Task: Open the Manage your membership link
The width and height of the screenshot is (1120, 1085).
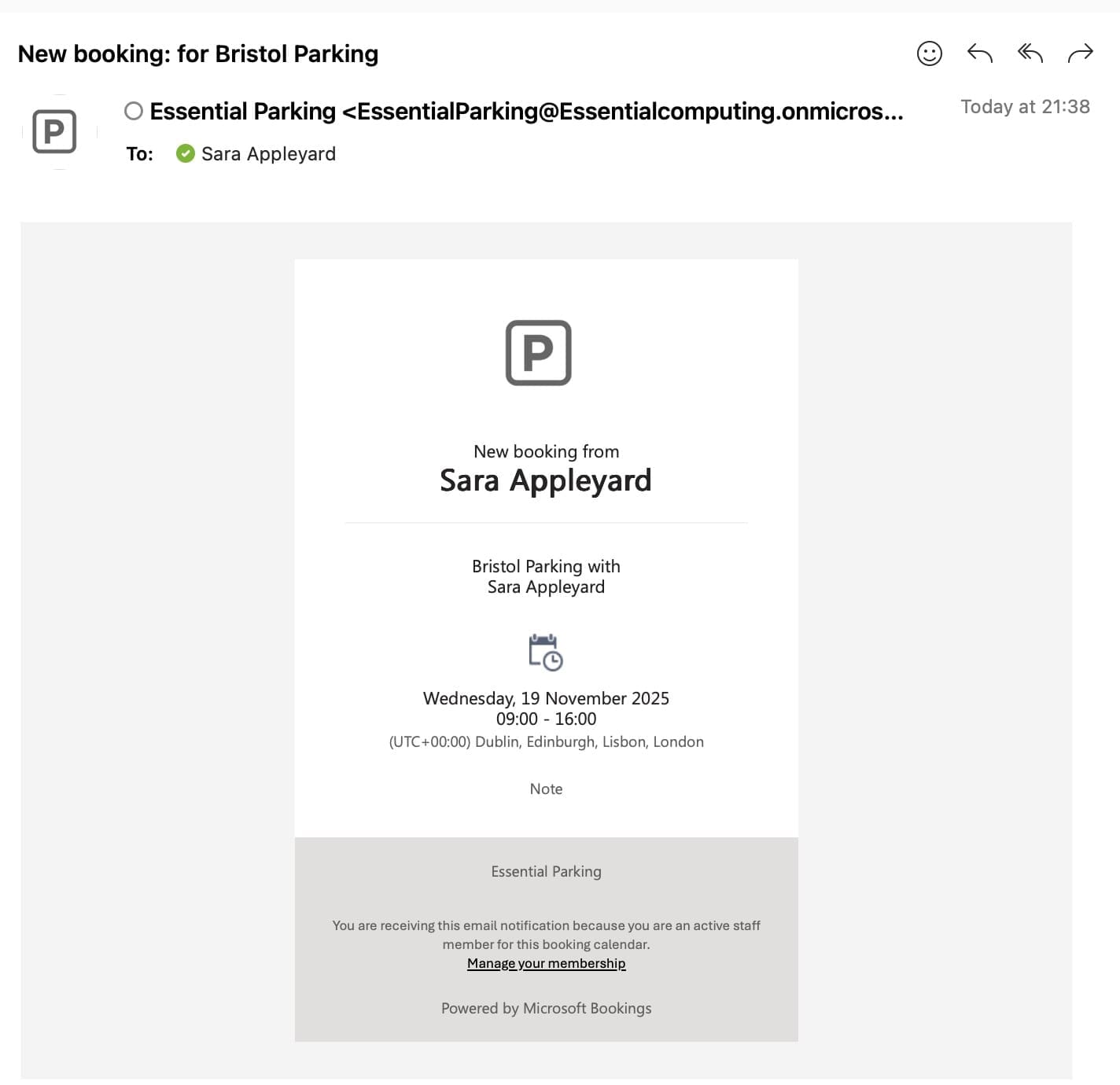Action: (546, 963)
